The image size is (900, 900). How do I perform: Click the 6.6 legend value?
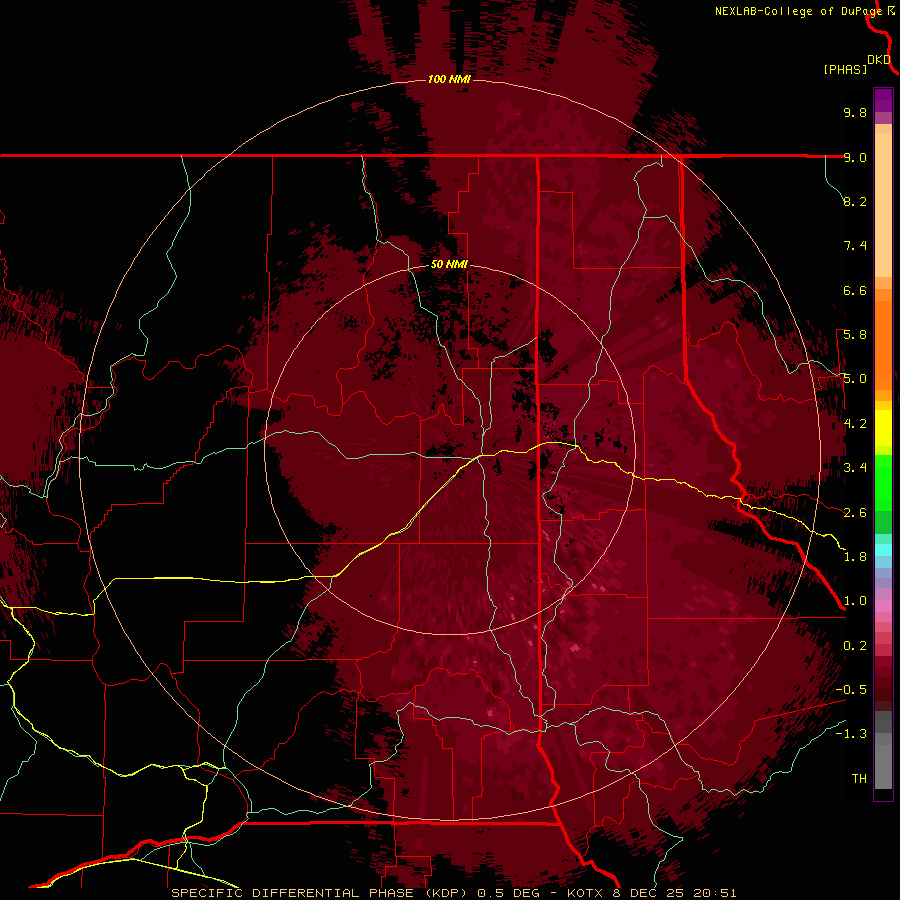click(x=855, y=290)
